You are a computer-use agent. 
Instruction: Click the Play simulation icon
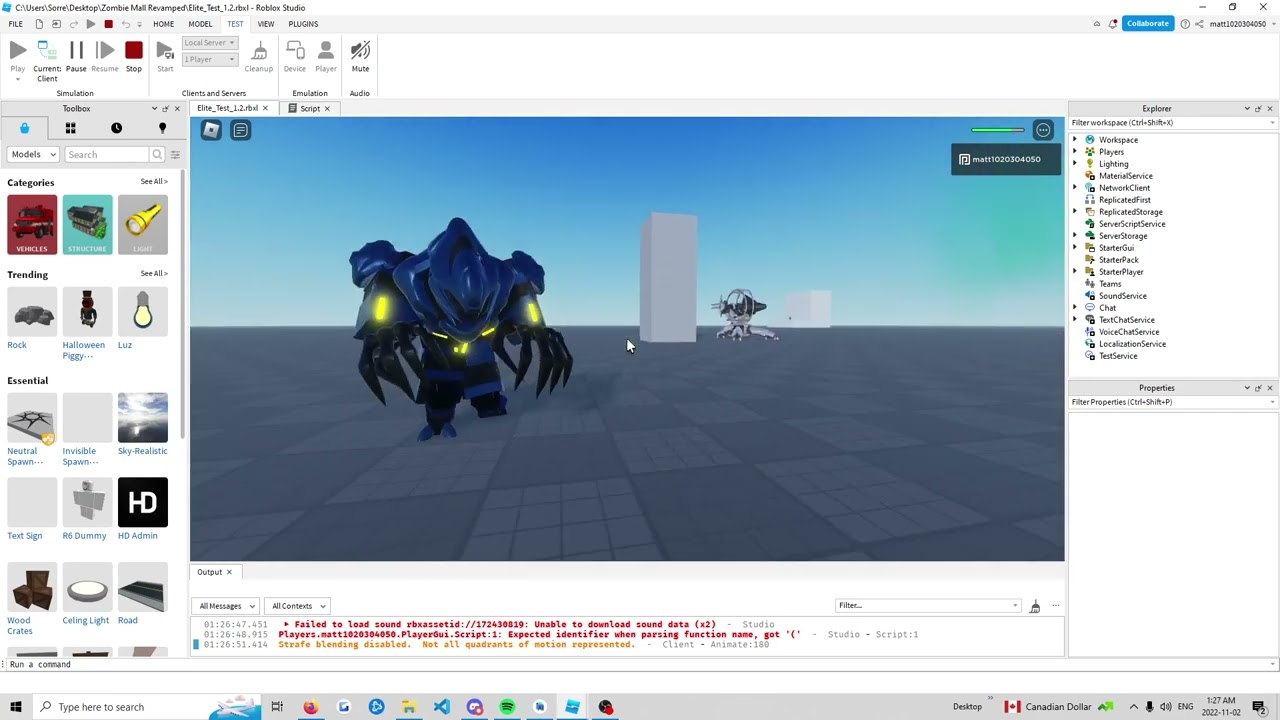pyautogui.click(x=18, y=50)
